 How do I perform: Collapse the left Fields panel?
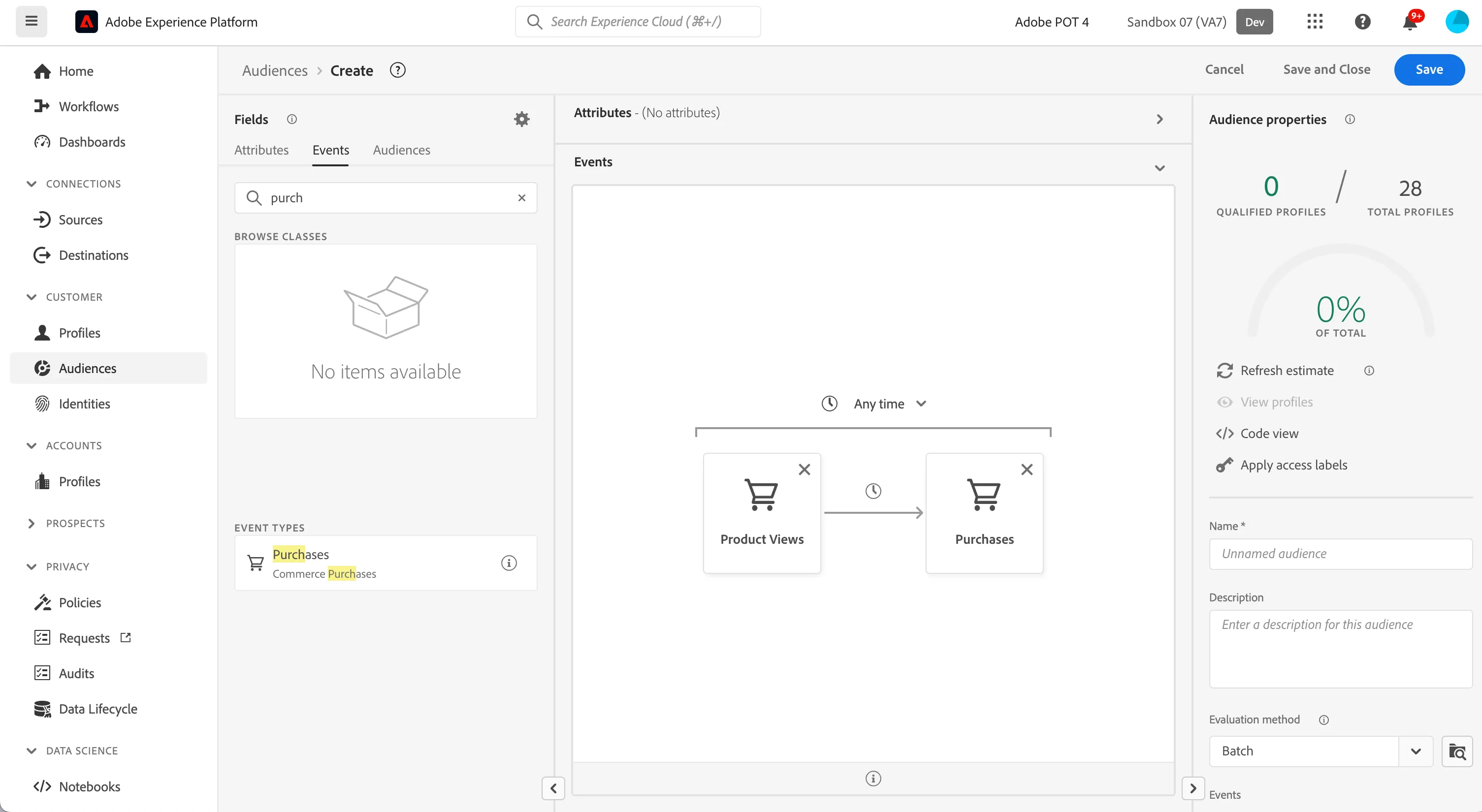click(553, 788)
